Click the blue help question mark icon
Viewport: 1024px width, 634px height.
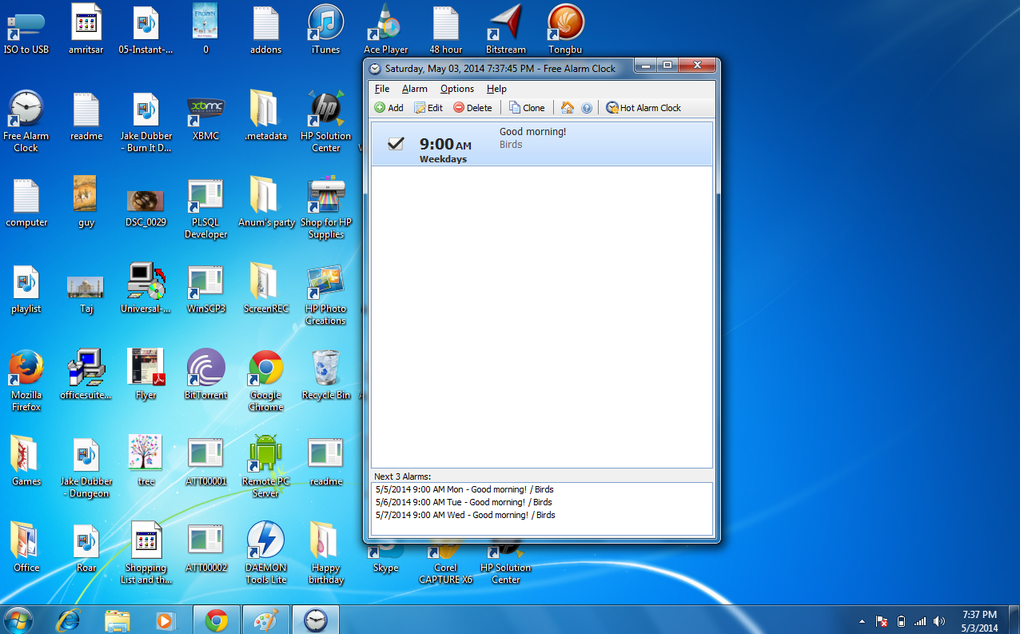tap(587, 108)
